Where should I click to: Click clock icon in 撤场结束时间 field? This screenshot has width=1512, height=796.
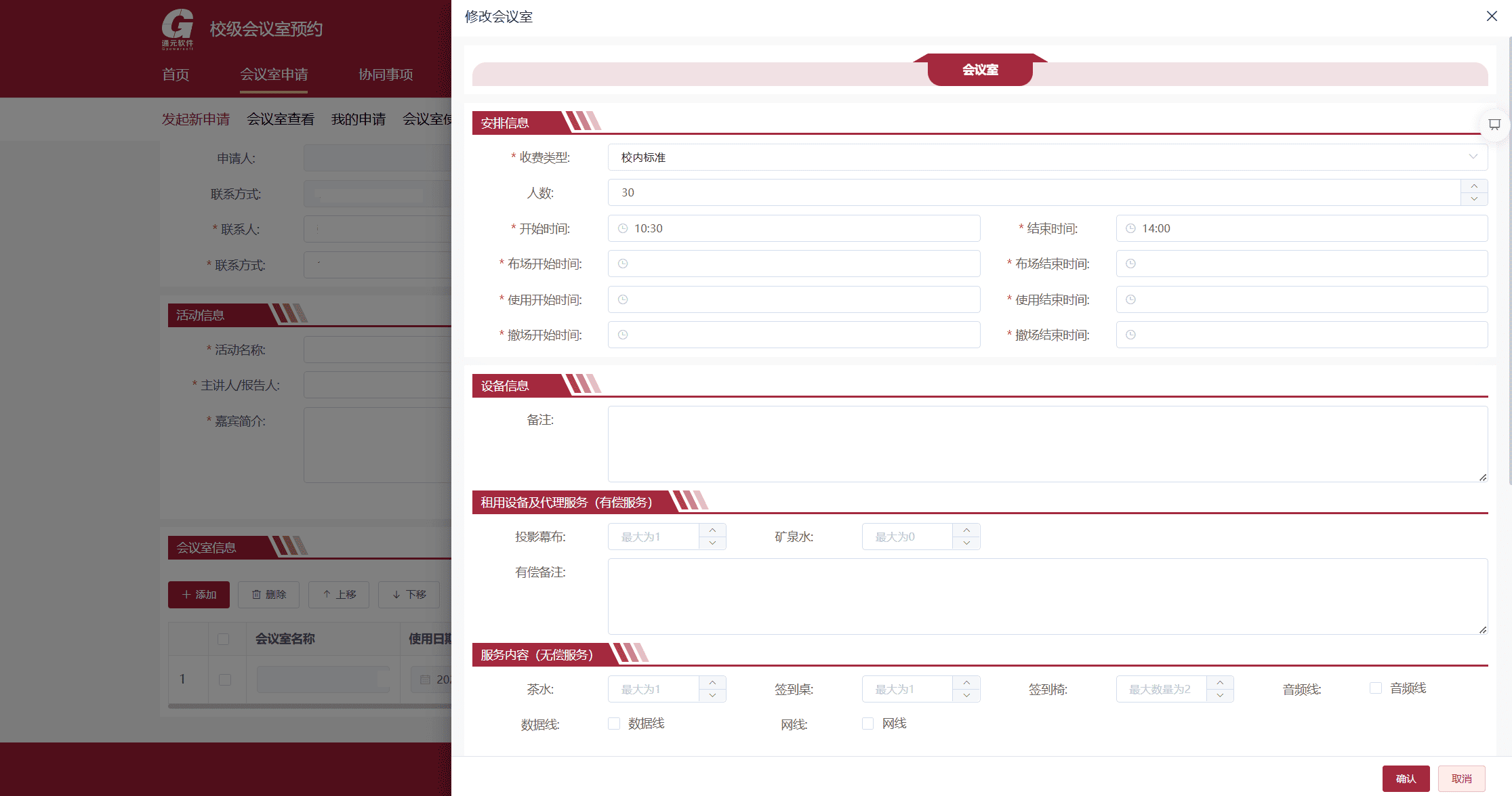pyautogui.click(x=1130, y=335)
